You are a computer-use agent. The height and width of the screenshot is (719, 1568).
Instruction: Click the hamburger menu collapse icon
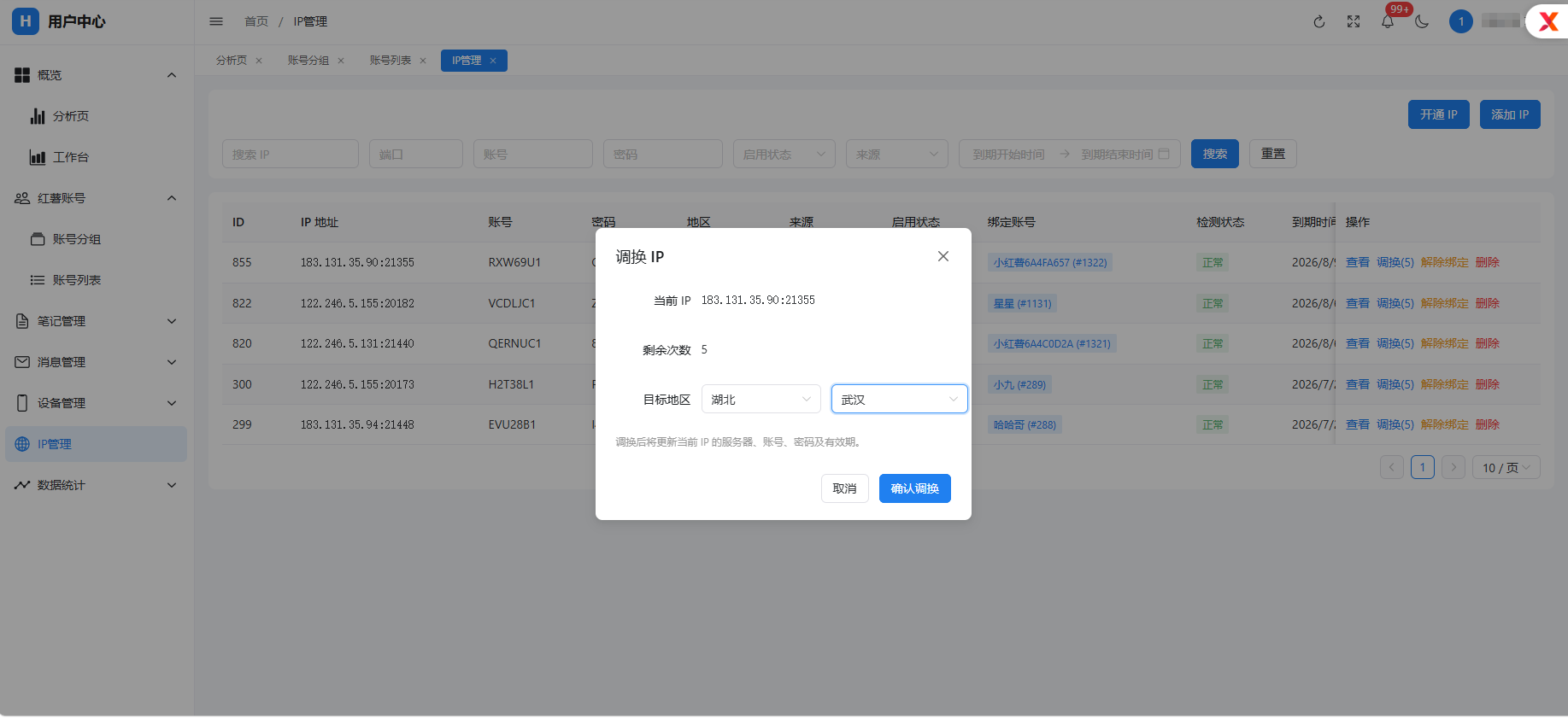216,21
